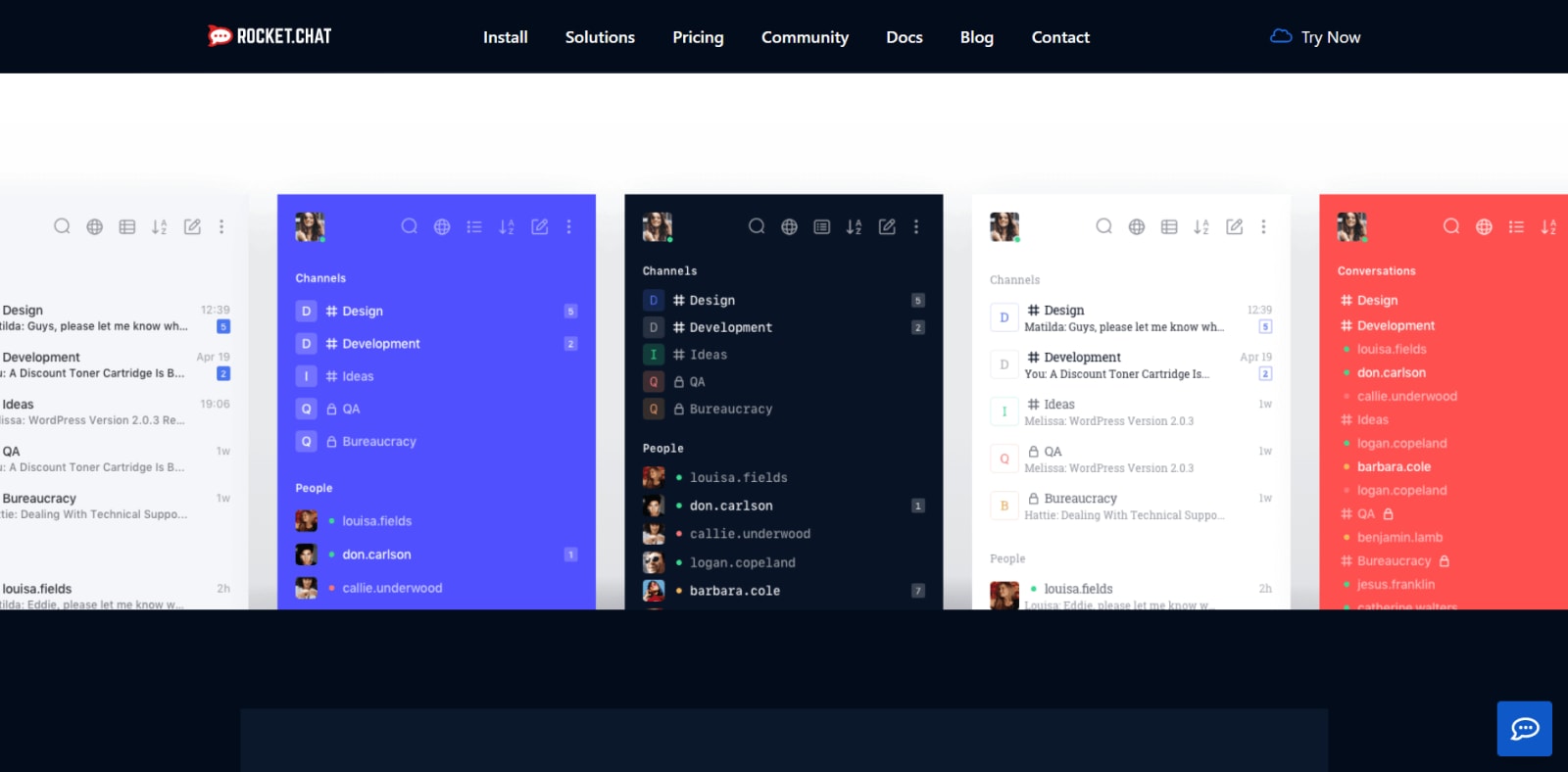
Task: Open kebab menu in leftmost light panel
Action: pos(221,226)
